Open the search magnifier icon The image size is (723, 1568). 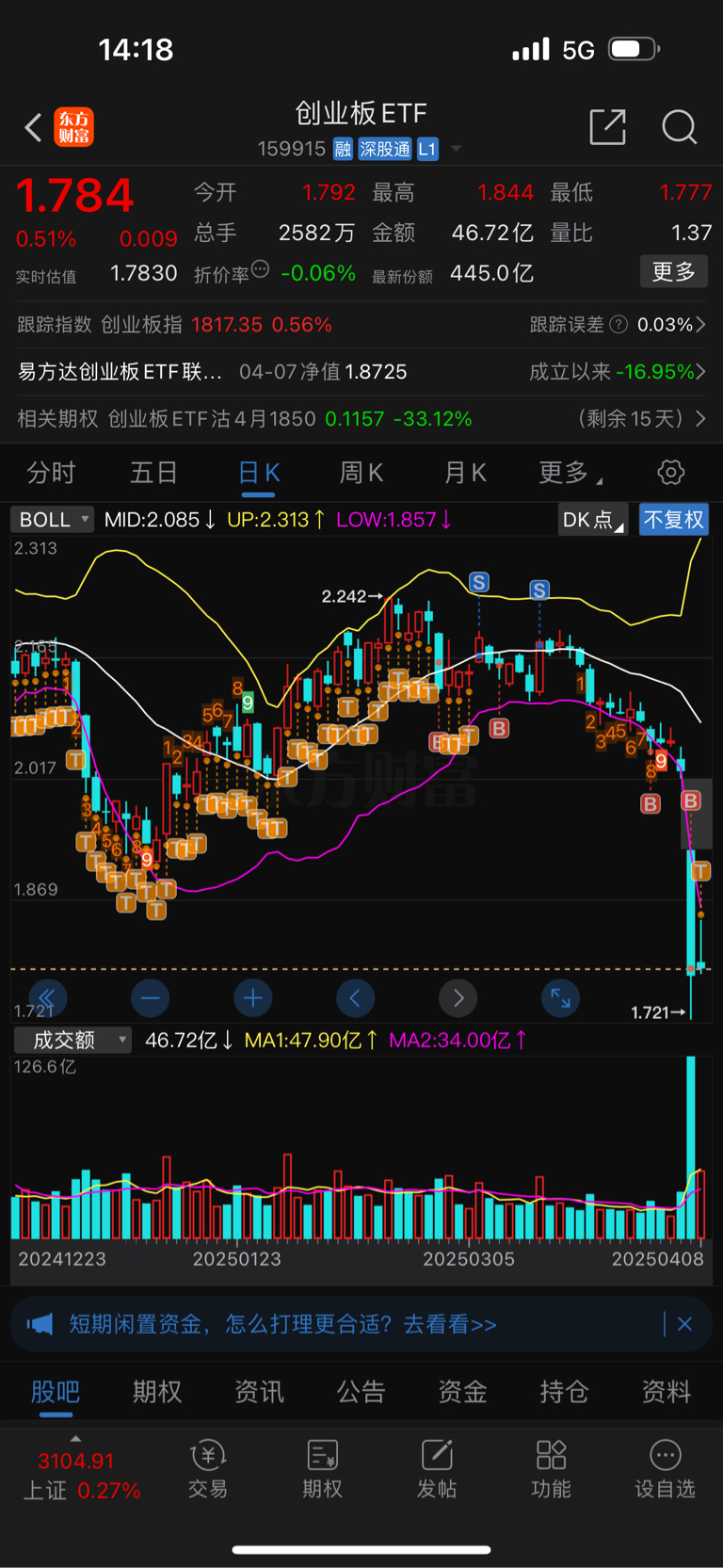click(679, 126)
